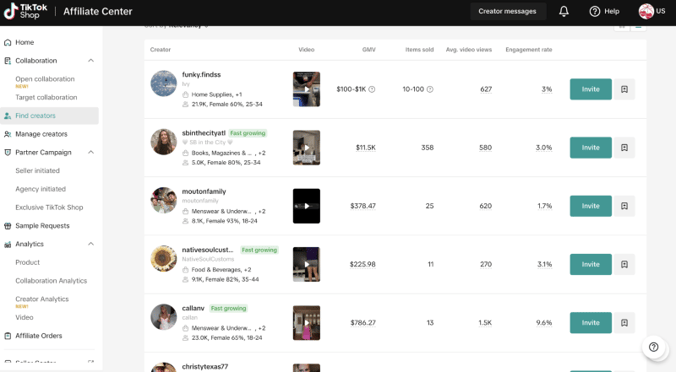The height and width of the screenshot is (372, 676).
Task: Click the Manage creators people icon
Action: pyautogui.click(x=7, y=134)
